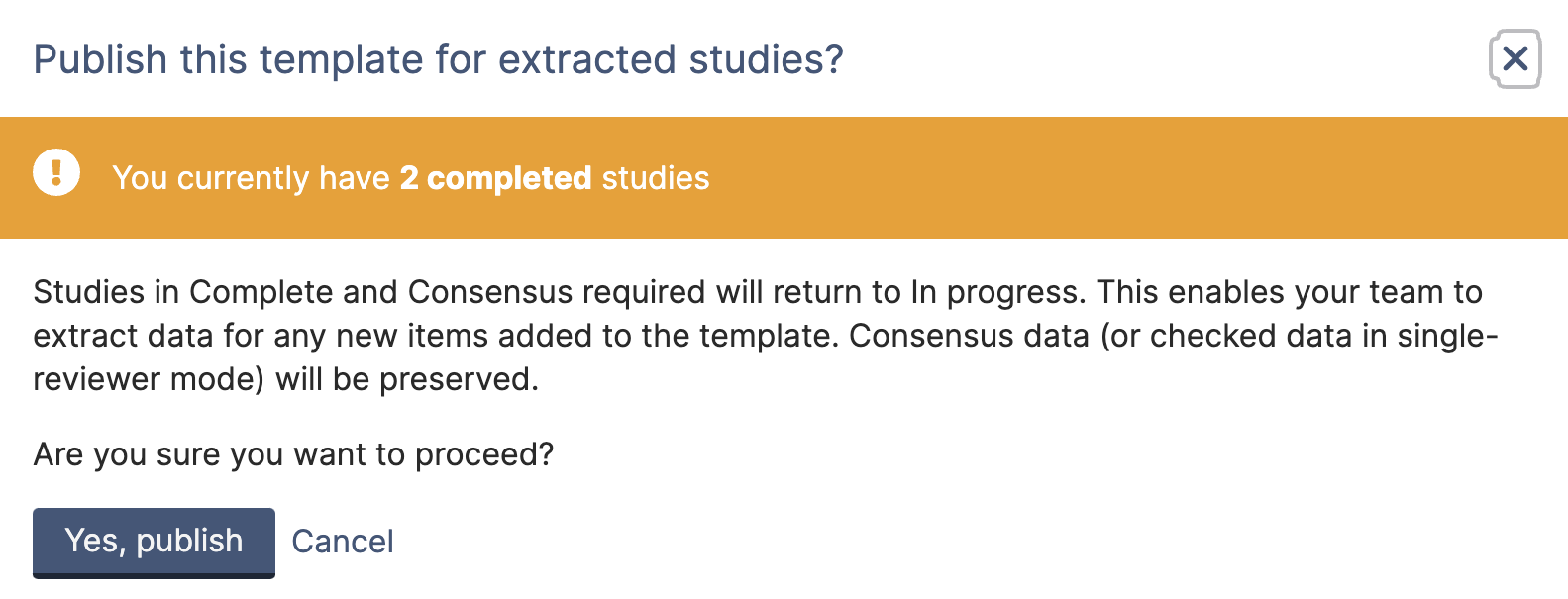Click the word "studies" in the orange banner
Image resolution: width=1568 pixels, height=599 pixels.
pos(656,178)
